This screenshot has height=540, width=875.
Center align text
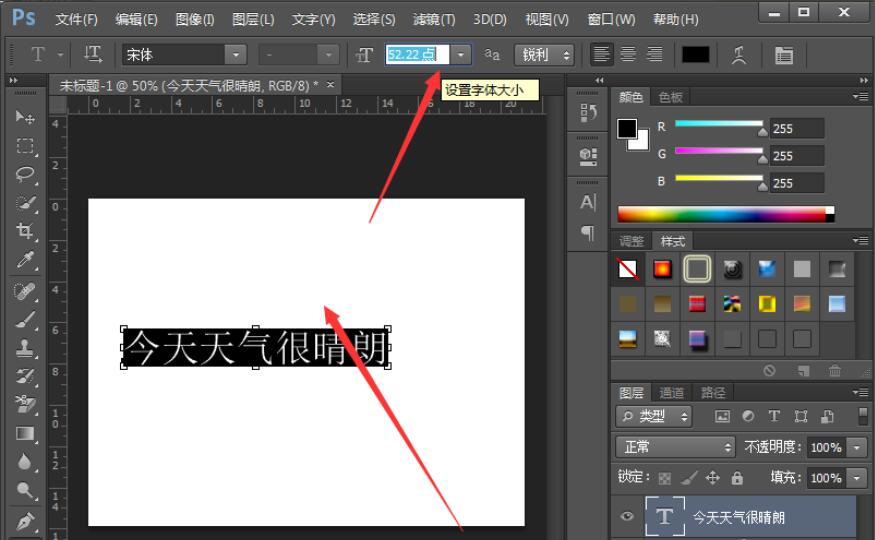coord(628,54)
